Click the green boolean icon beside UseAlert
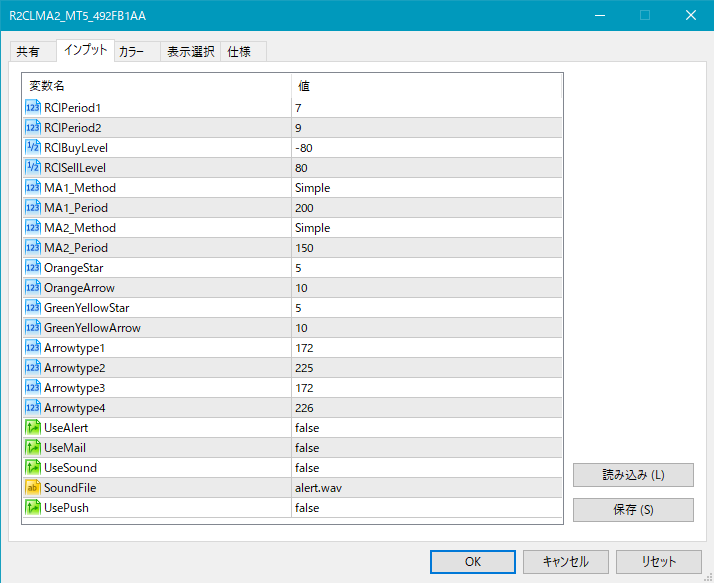 tap(33, 428)
